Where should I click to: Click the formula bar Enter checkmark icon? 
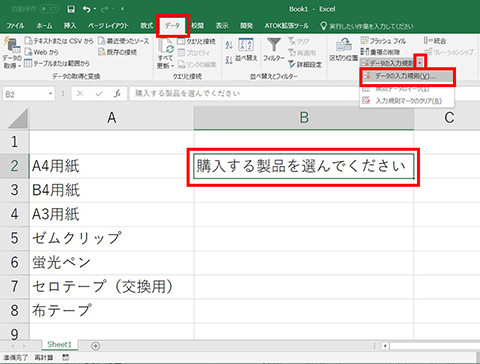click(99, 94)
